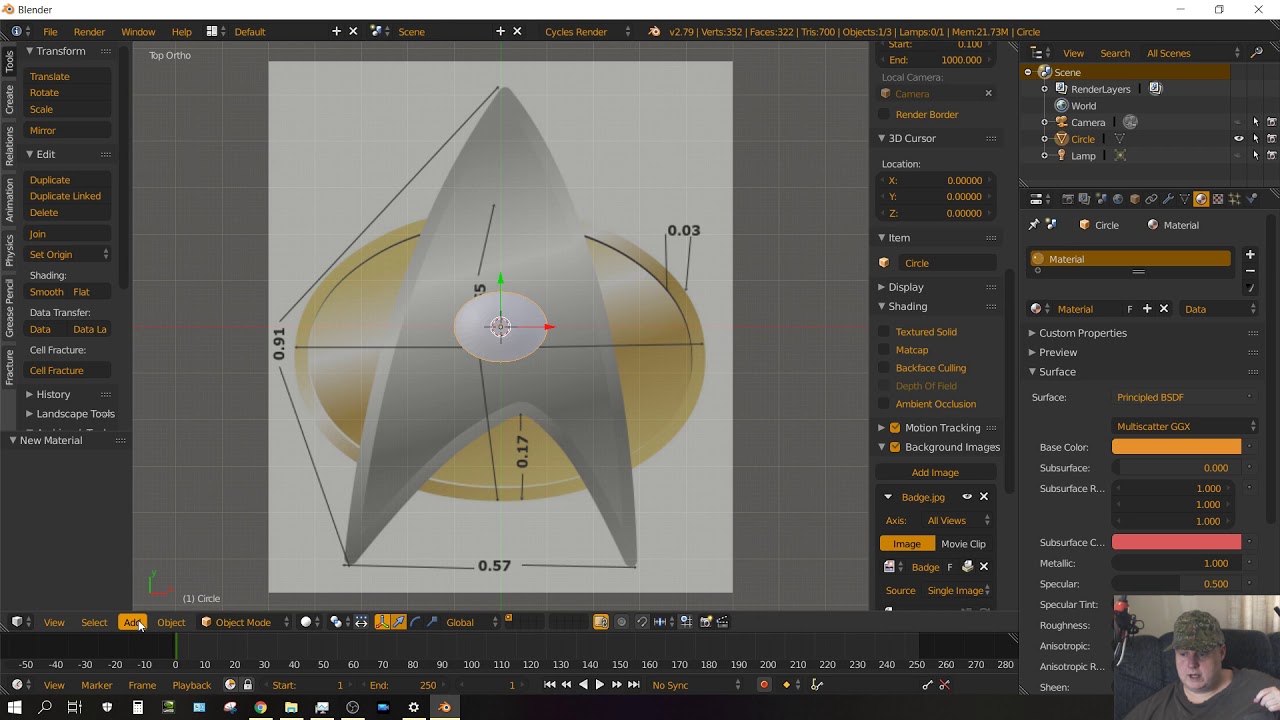Toggle Circle visibility eye in outliner
This screenshot has width=1280, height=720.
pos(1239,139)
